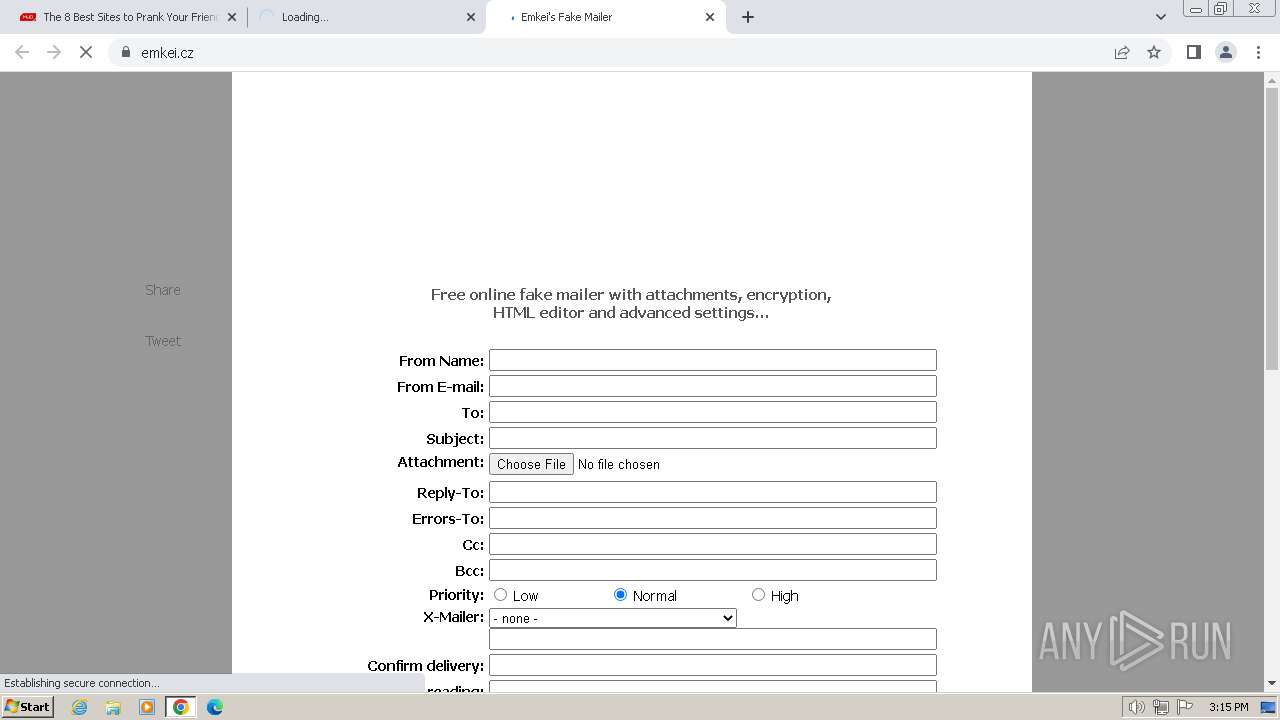Click the Reply-To input field
The height and width of the screenshot is (720, 1280).
click(x=713, y=492)
